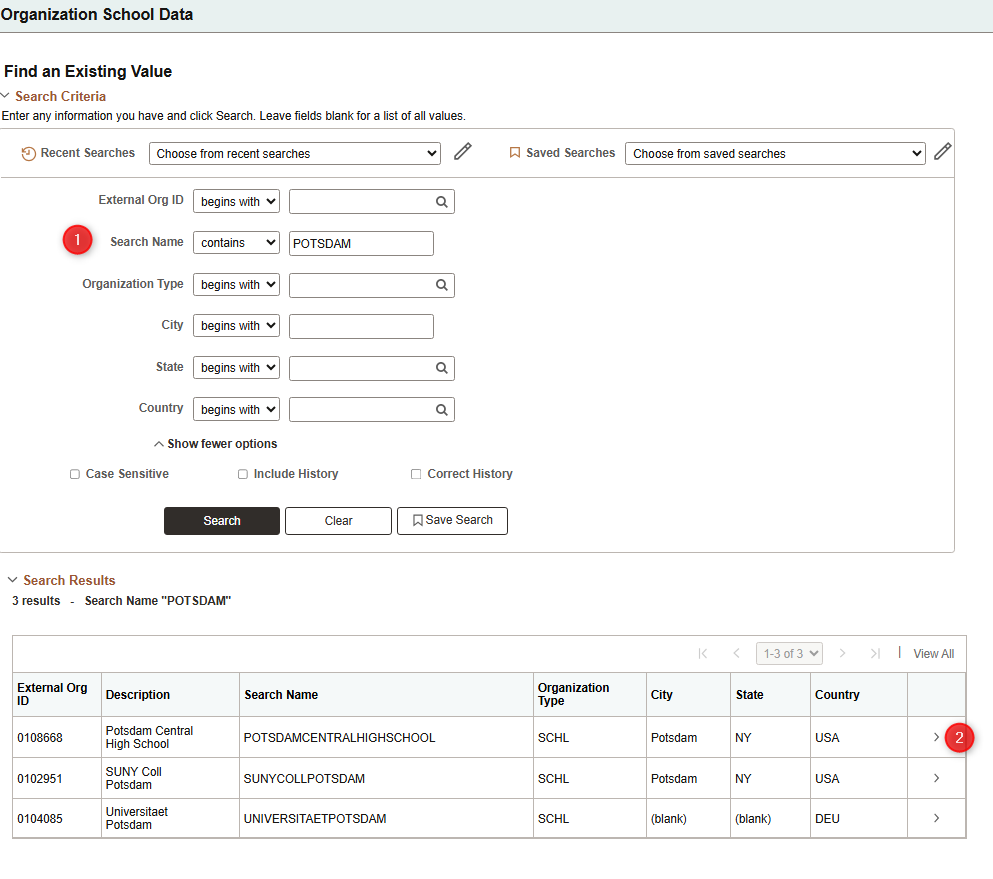
Task: Select the cell with Org ID 0108668
Action: tap(57, 737)
